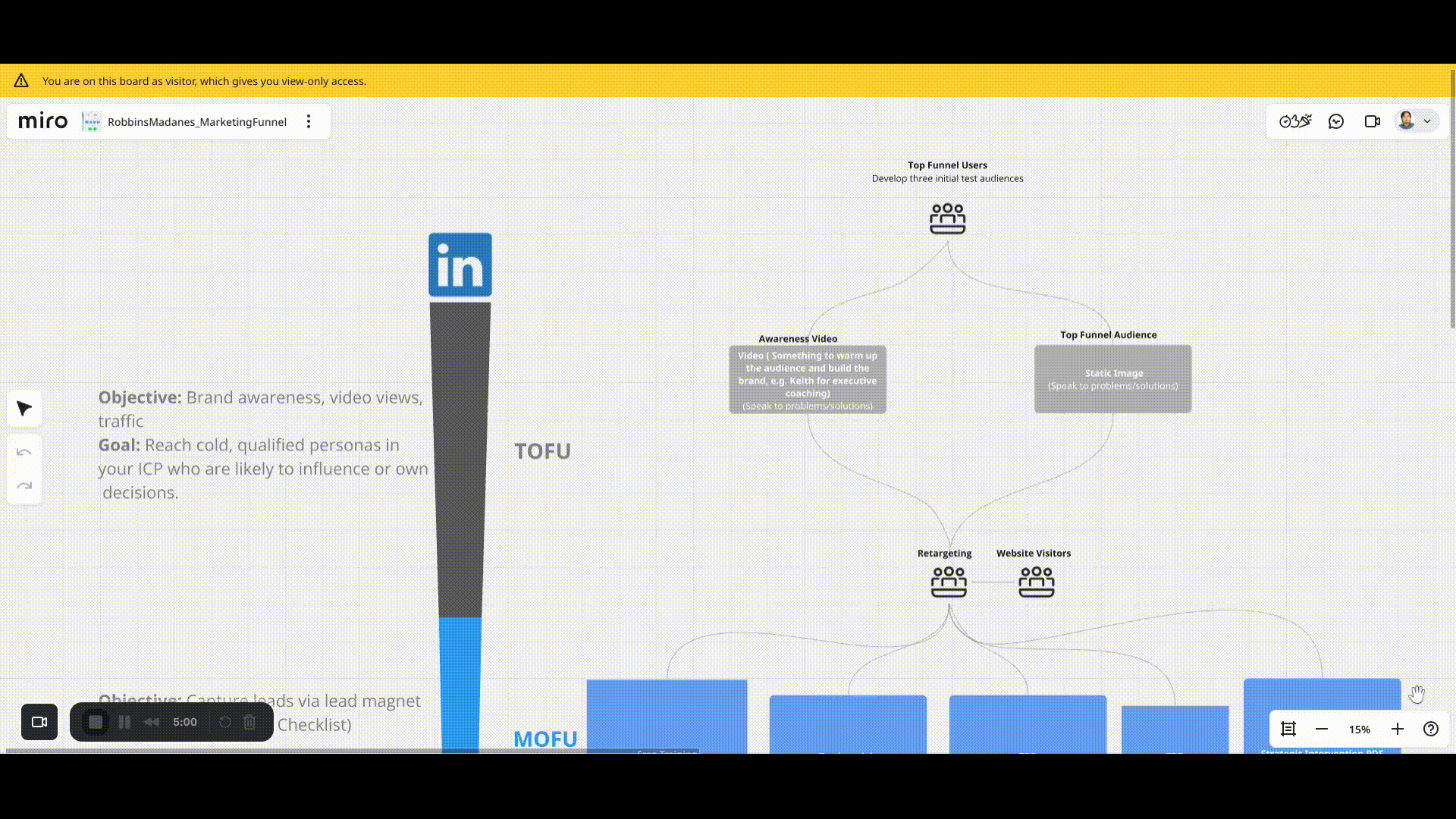Zoom out with the minus button
The width and height of the screenshot is (1456, 819).
click(1323, 729)
